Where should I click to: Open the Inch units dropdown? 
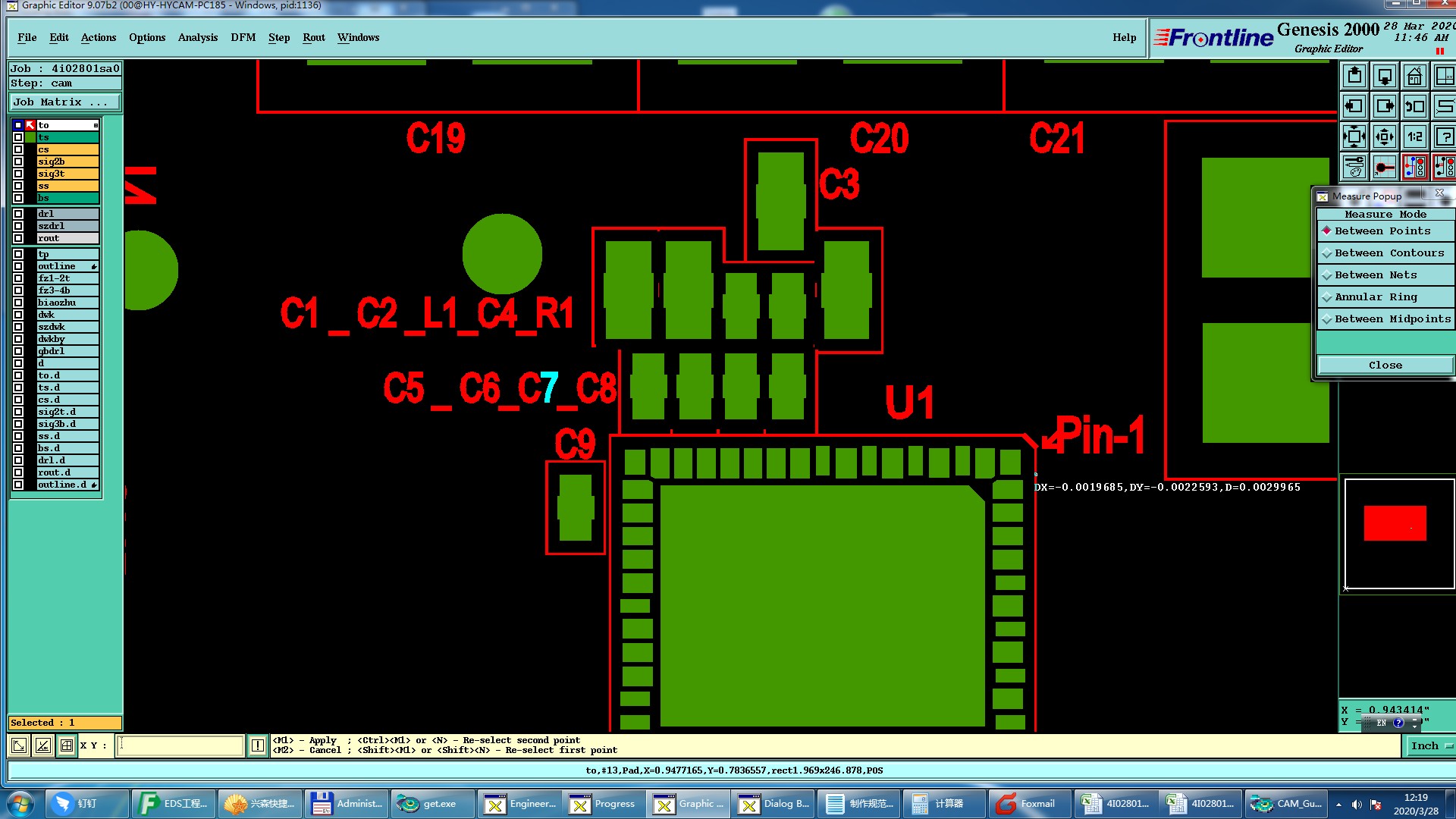pyautogui.click(x=1429, y=746)
